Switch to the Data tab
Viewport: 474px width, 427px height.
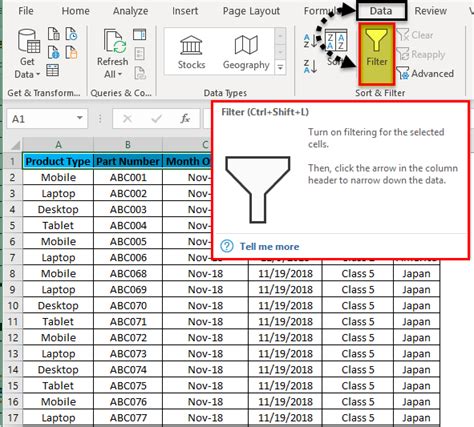click(381, 11)
